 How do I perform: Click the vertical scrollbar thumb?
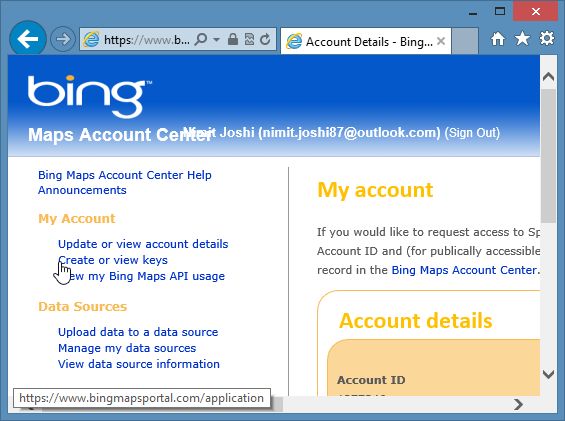click(548, 156)
